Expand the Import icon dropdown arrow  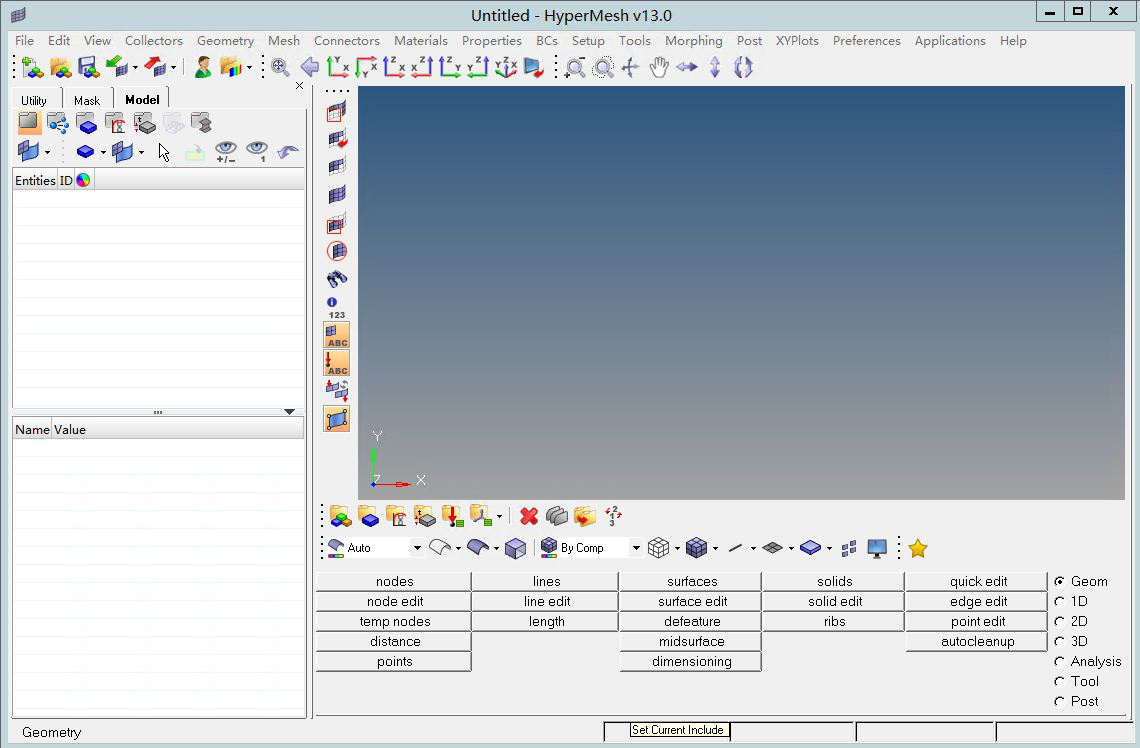pos(135,68)
